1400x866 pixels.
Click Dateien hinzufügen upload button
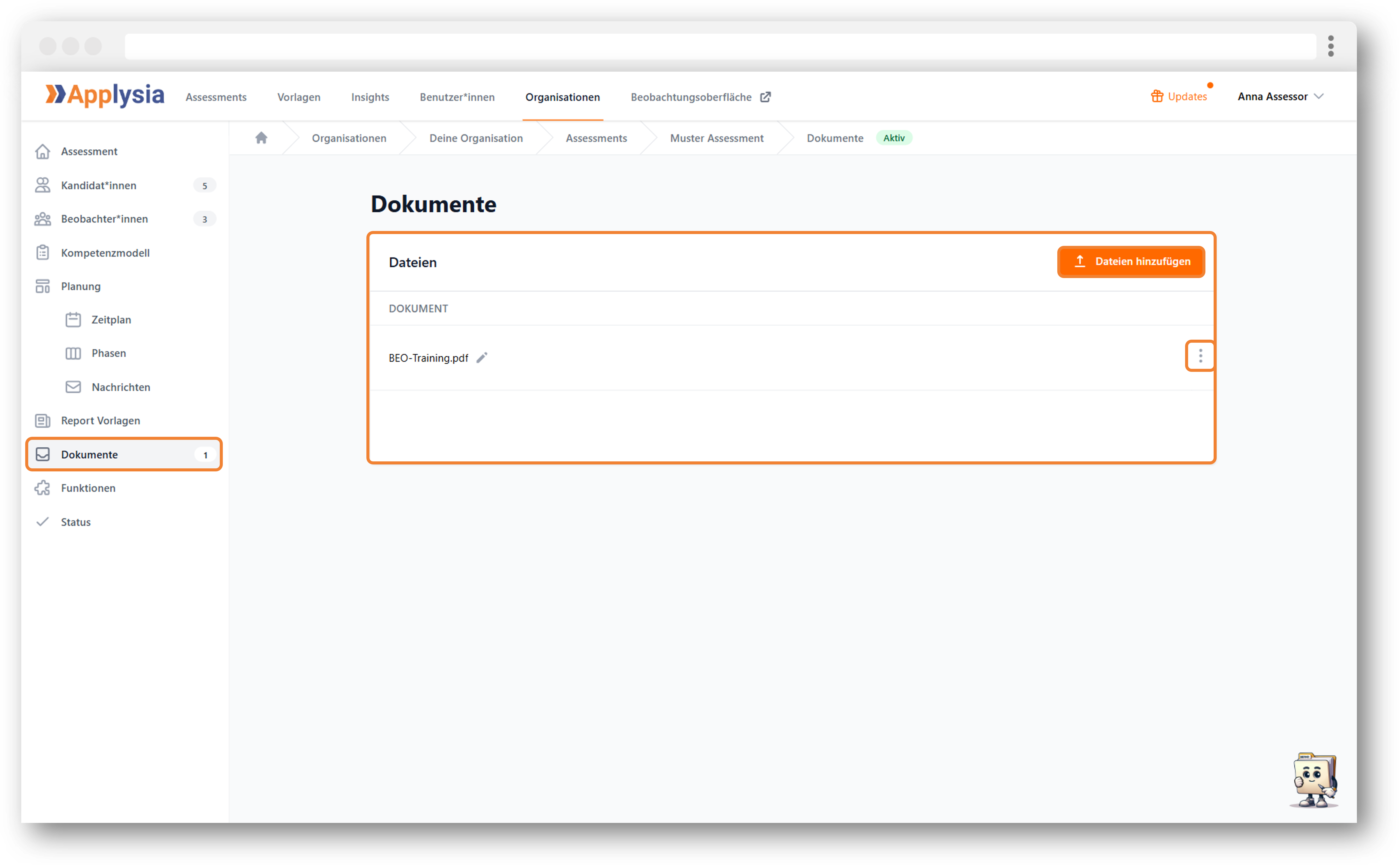coord(1131,262)
